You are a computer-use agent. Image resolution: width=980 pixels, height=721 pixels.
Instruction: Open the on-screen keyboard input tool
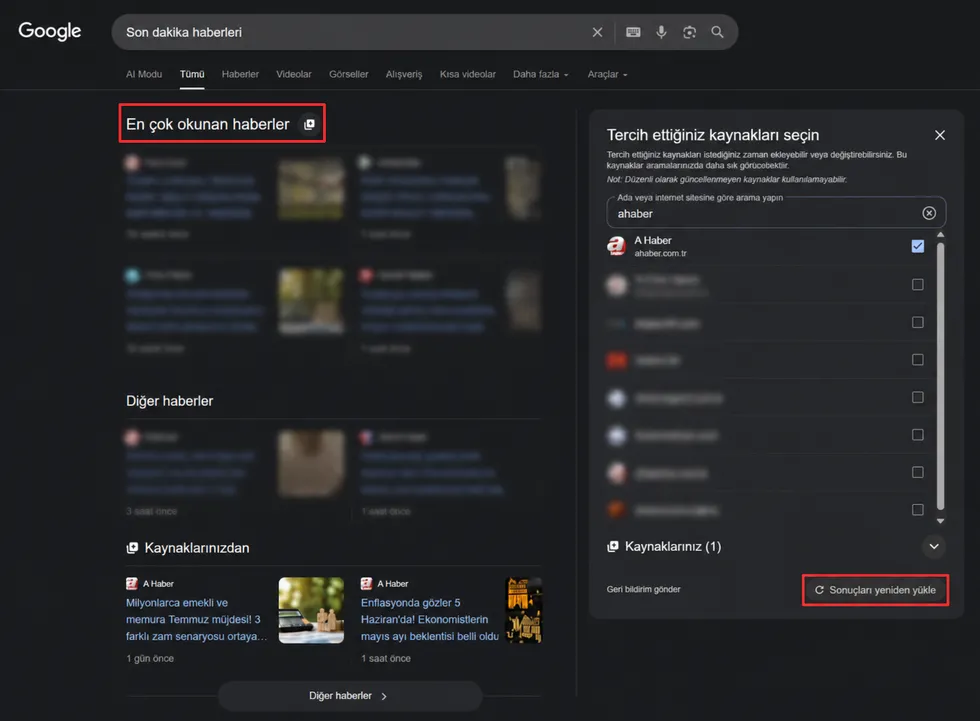pyautogui.click(x=633, y=32)
